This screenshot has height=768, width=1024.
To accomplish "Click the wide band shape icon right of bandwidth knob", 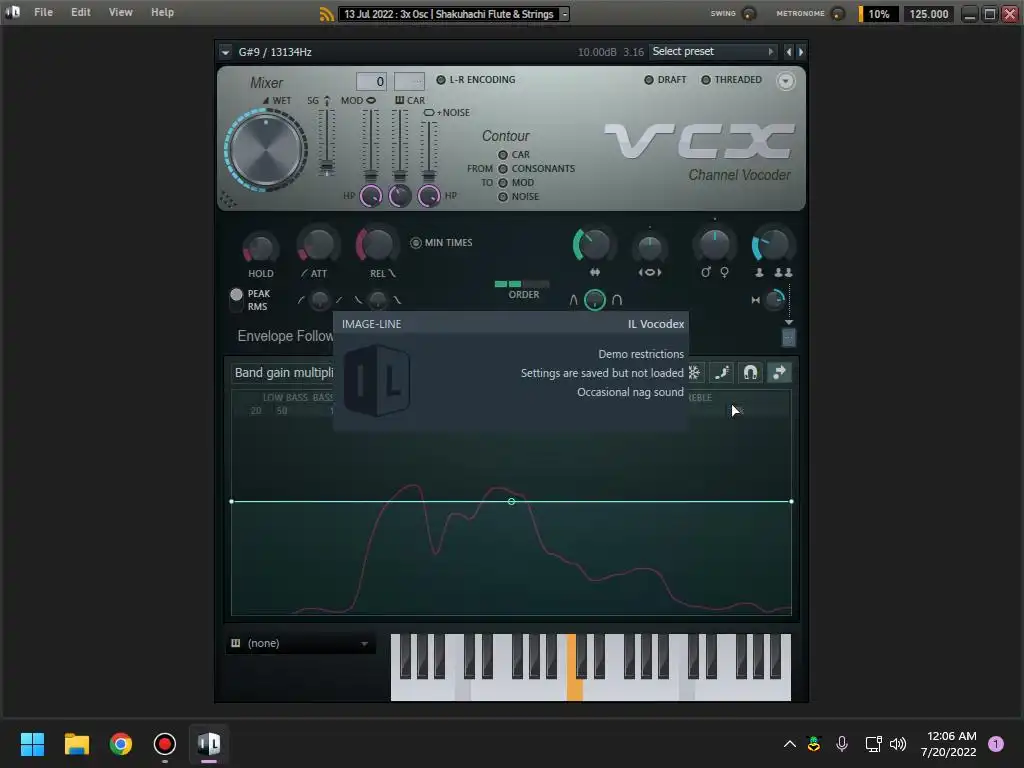I will pyautogui.click(x=616, y=300).
